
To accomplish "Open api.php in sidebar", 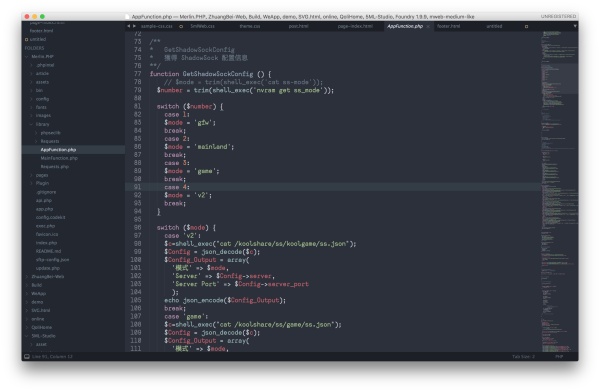I will point(44,201).
